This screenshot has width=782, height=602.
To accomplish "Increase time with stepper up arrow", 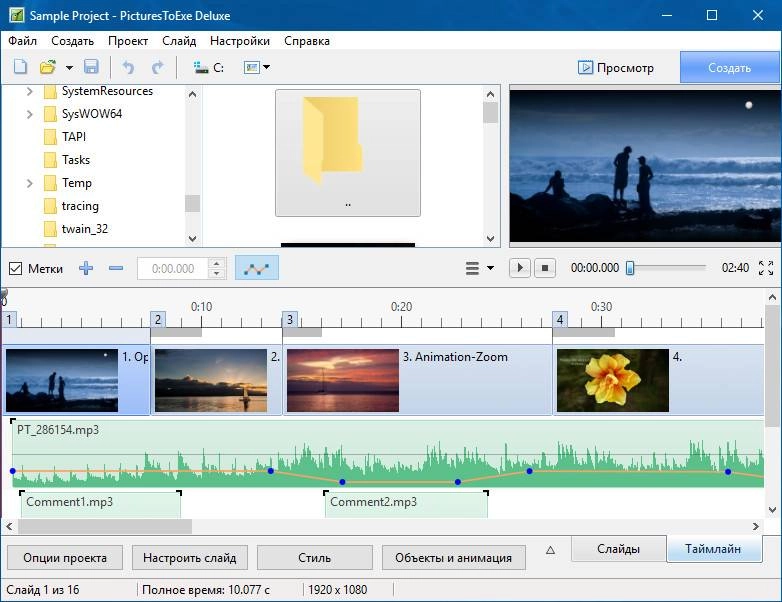I will 216,263.
